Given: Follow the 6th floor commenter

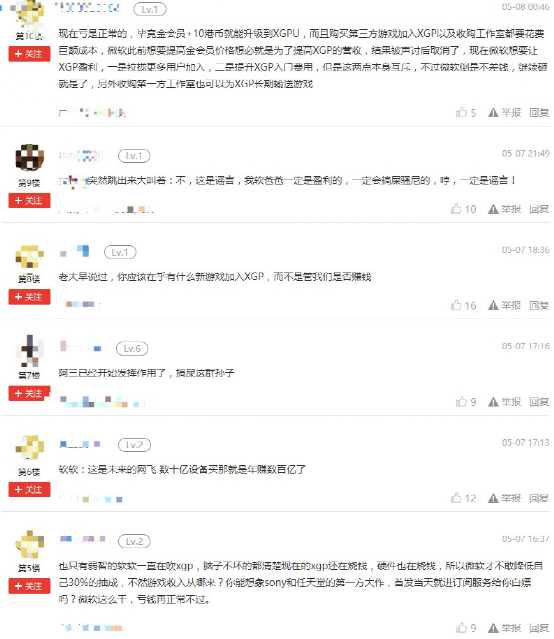Looking at the screenshot, I should (x=29, y=489).
